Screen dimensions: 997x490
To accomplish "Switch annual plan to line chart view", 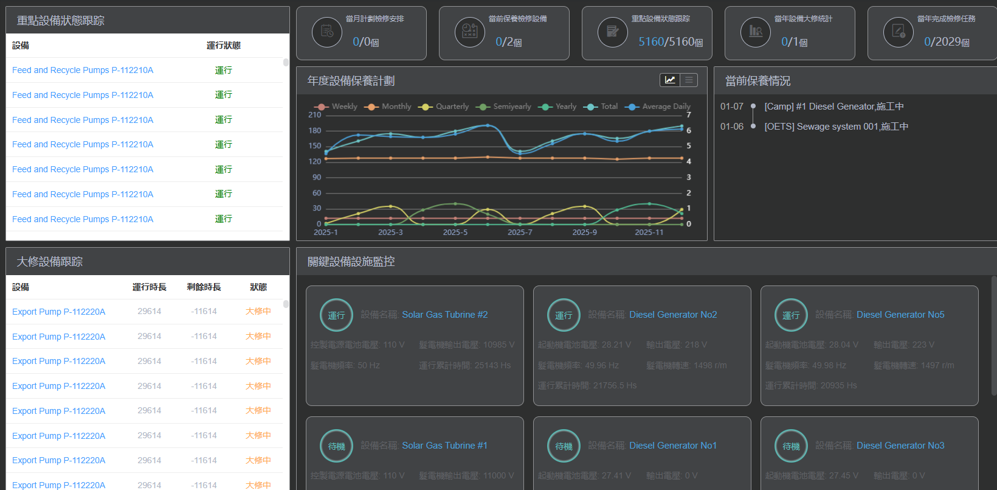I will (670, 80).
